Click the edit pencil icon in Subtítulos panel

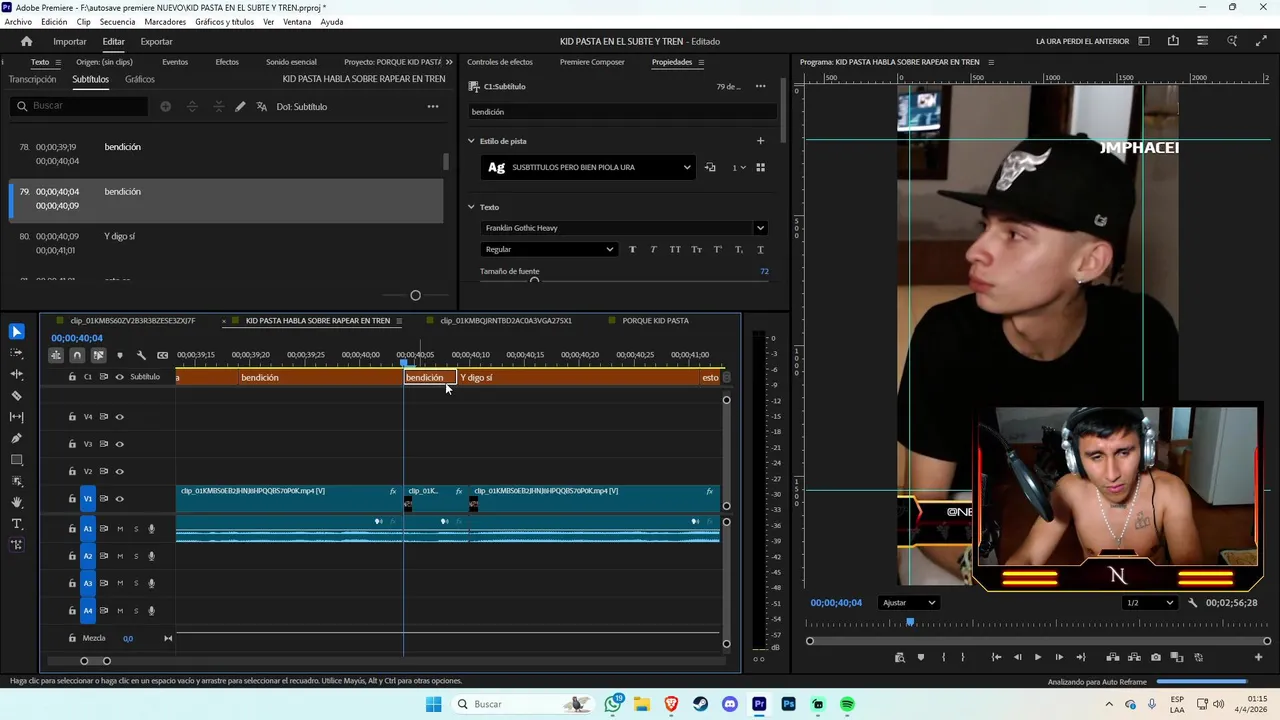click(240, 106)
